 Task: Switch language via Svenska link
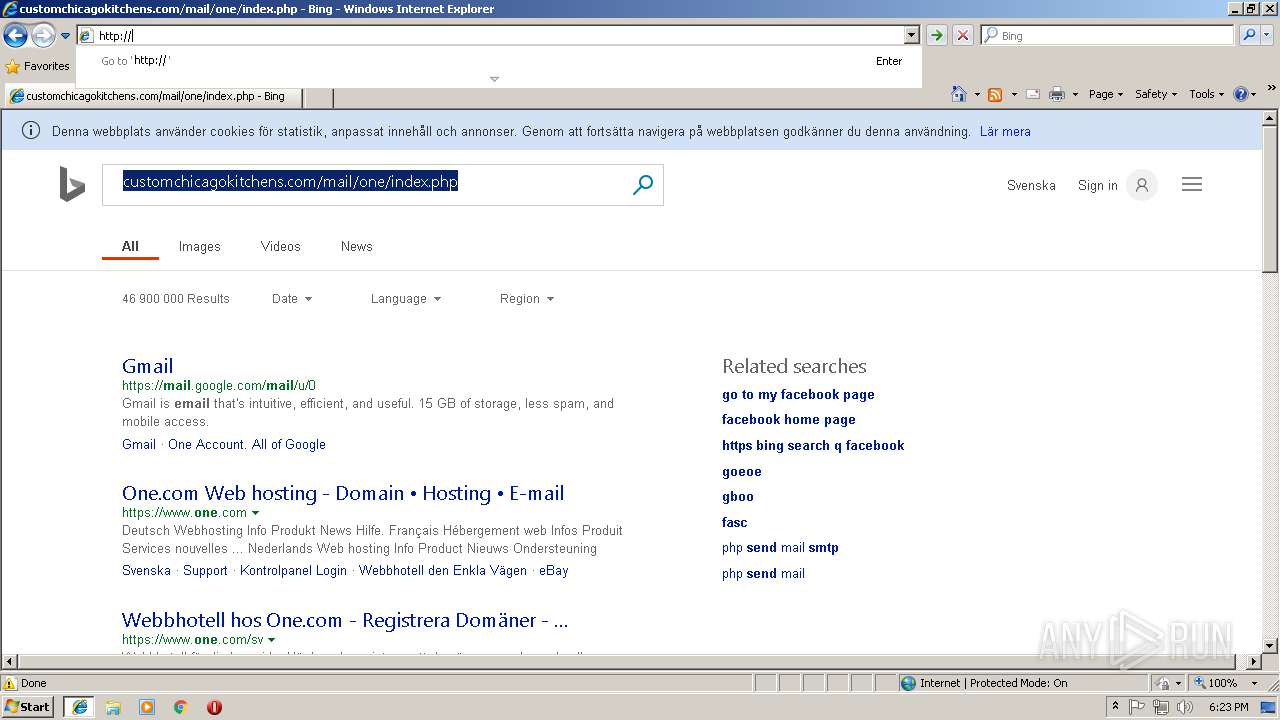1031,185
